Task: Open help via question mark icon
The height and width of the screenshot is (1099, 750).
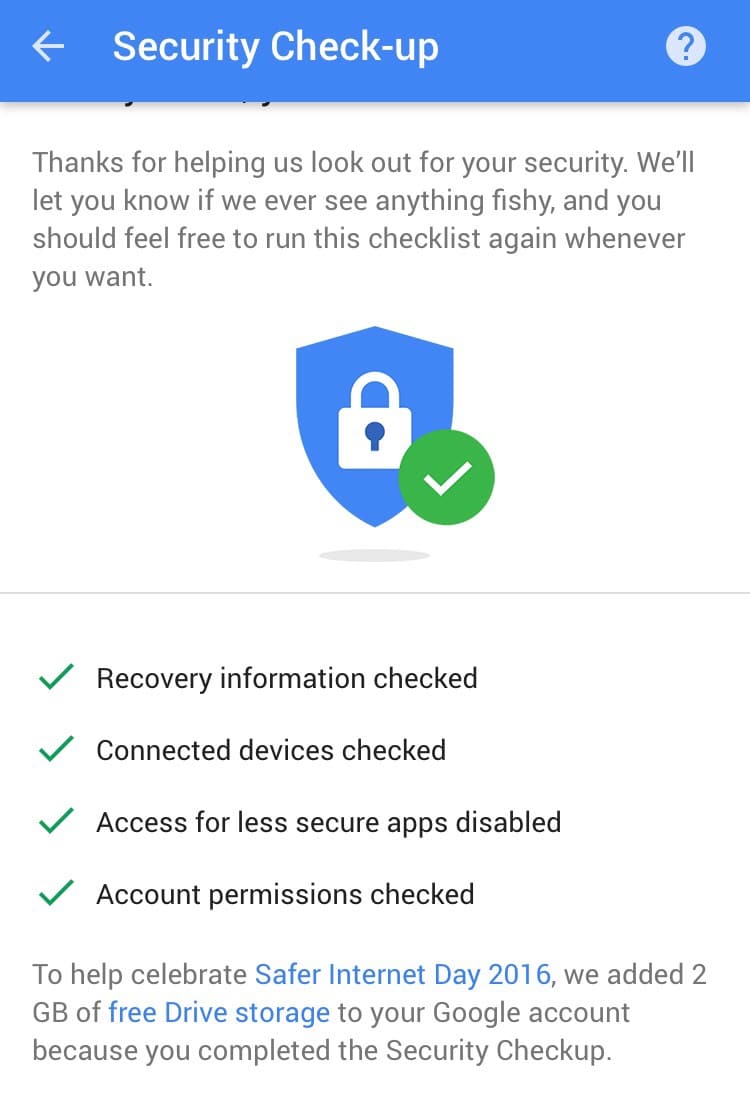Action: click(685, 47)
